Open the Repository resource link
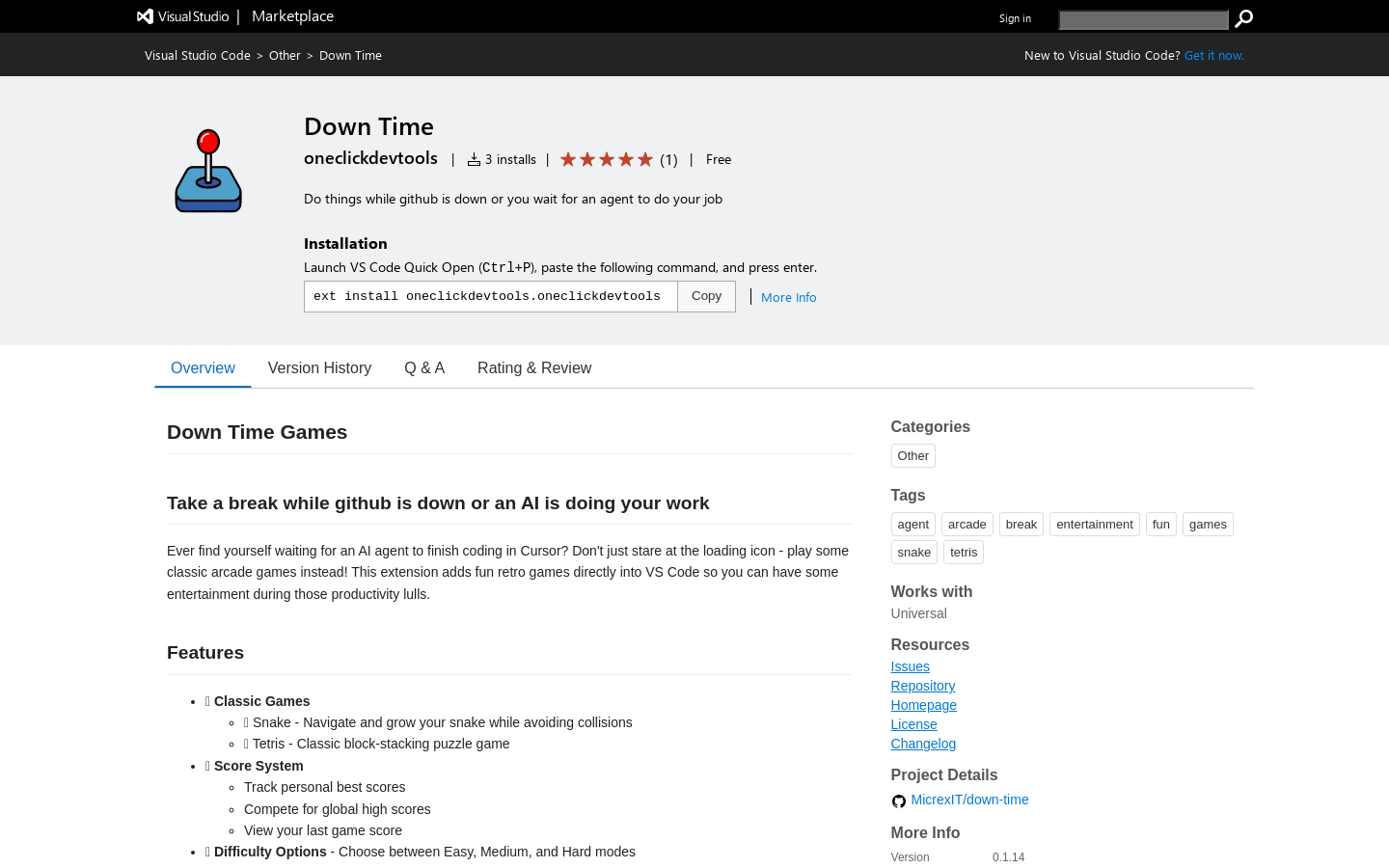 [923, 686]
